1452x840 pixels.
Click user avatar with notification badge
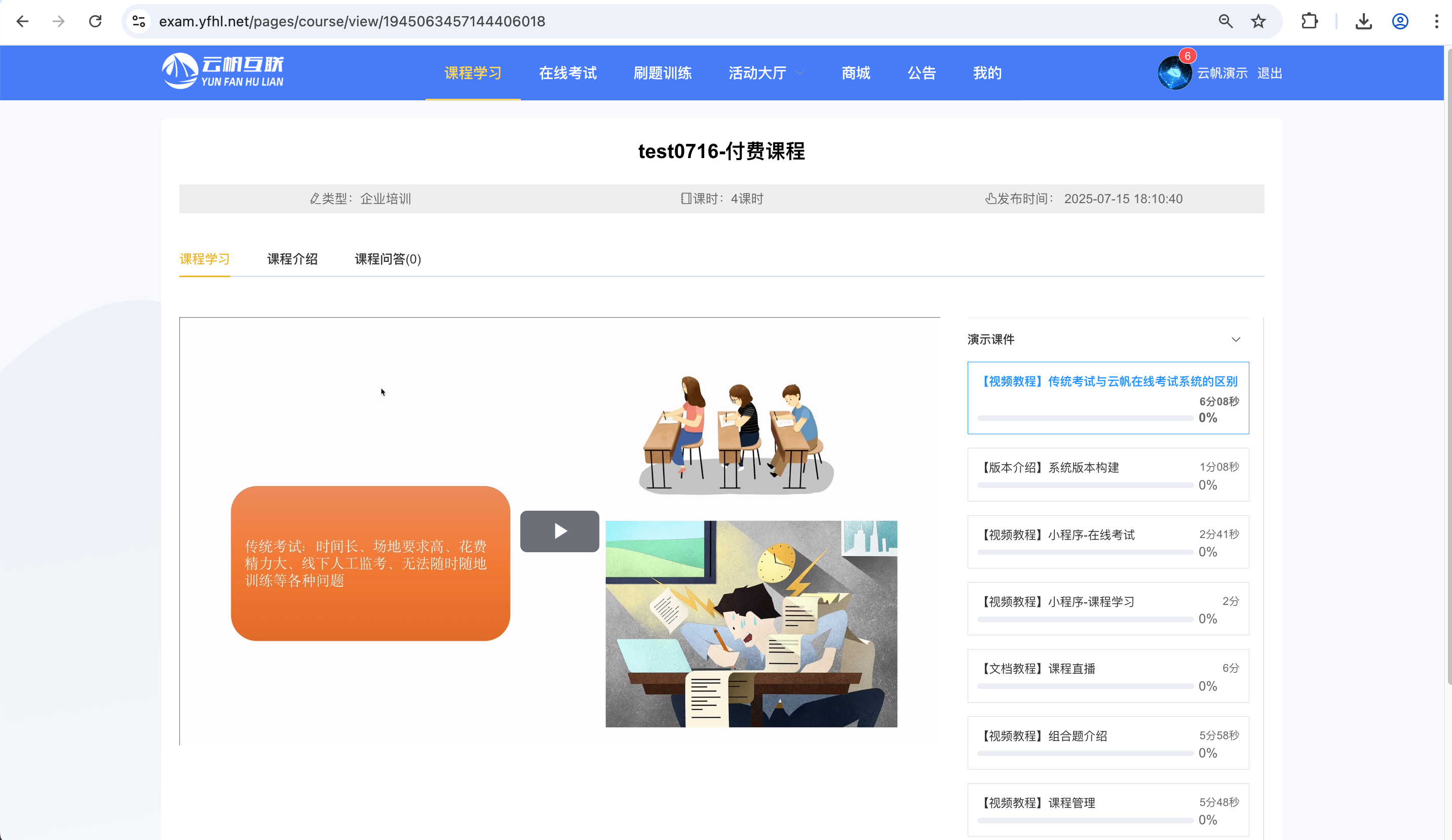tap(1174, 73)
